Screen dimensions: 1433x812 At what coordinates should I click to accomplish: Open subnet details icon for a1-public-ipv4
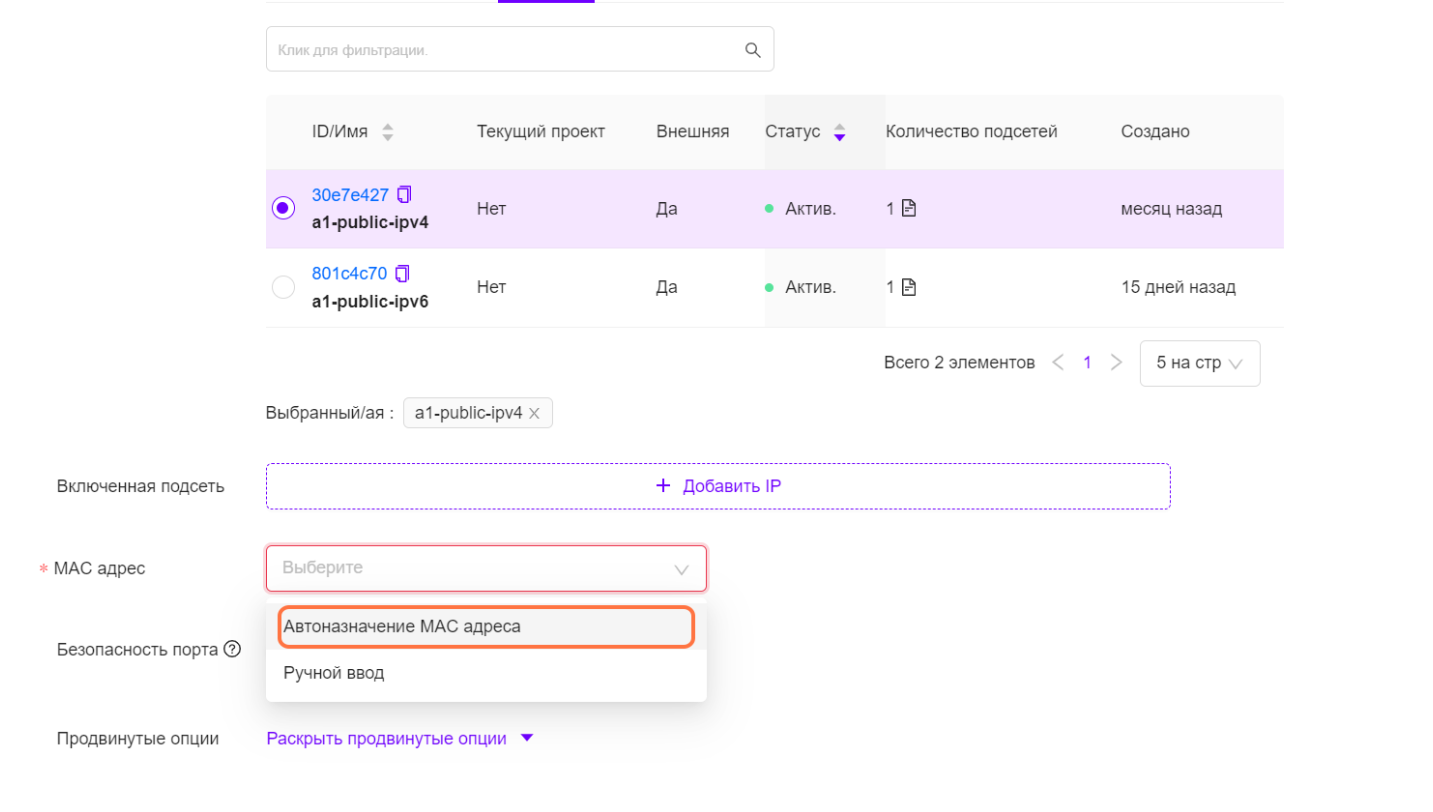(908, 209)
